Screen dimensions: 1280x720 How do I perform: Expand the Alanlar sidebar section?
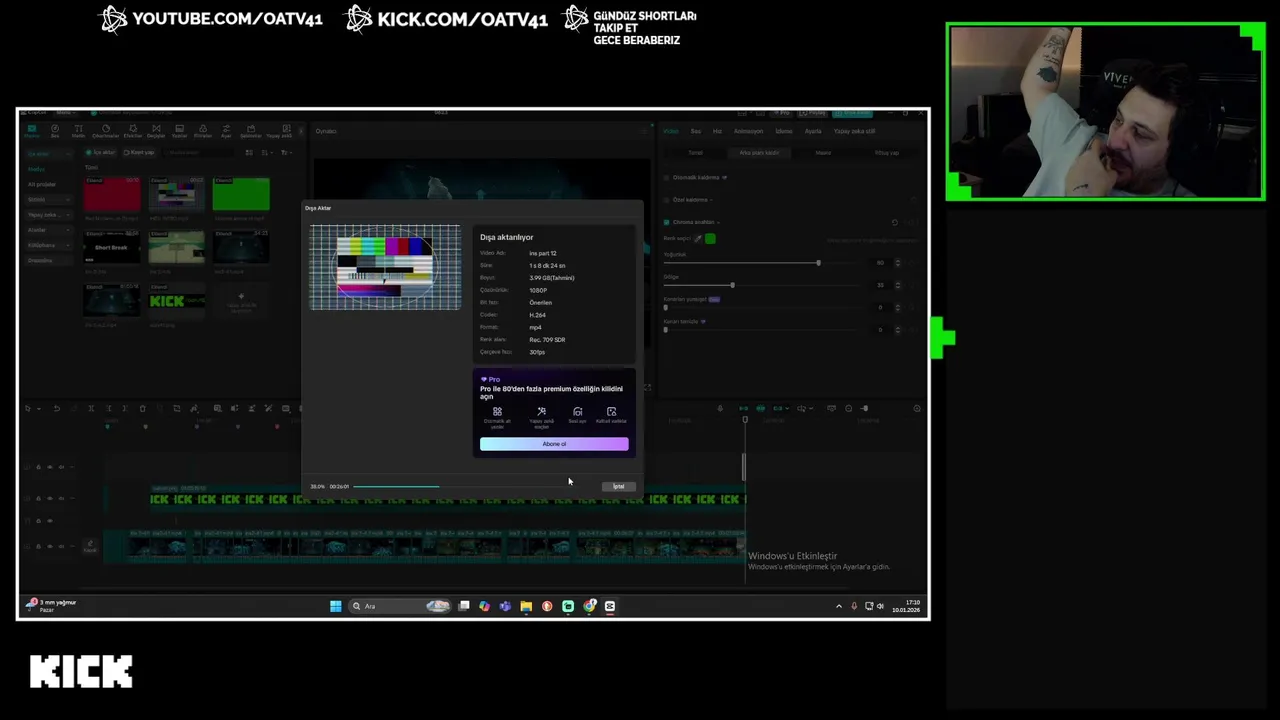click(x=49, y=230)
